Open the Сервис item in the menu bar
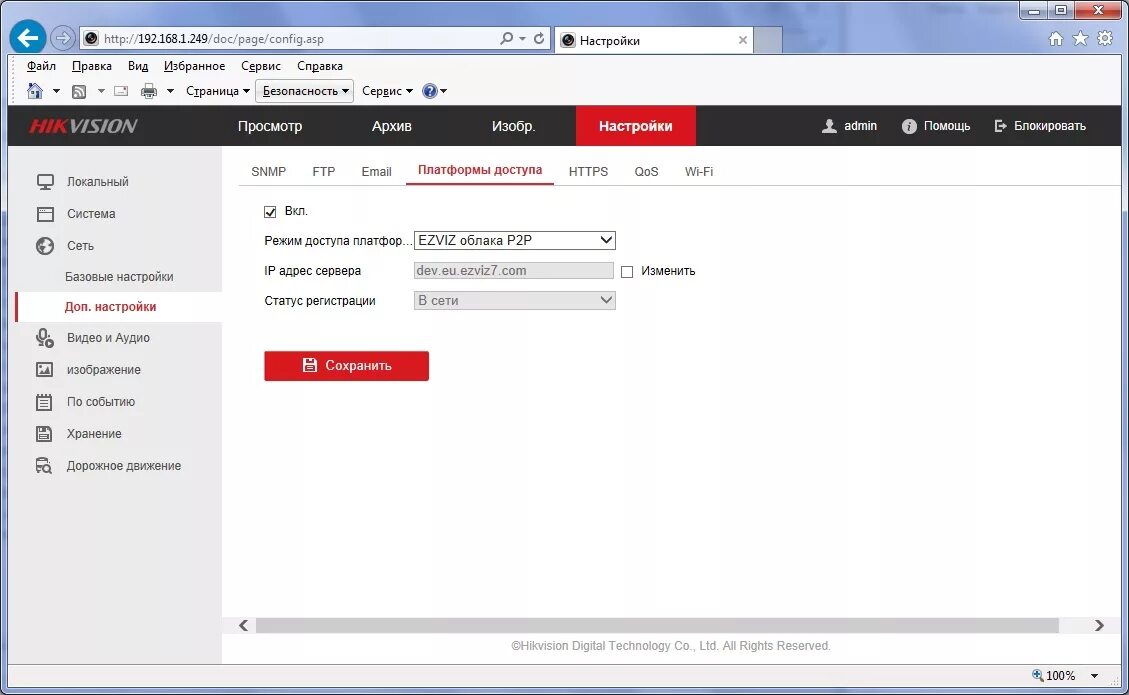 point(261,66)
